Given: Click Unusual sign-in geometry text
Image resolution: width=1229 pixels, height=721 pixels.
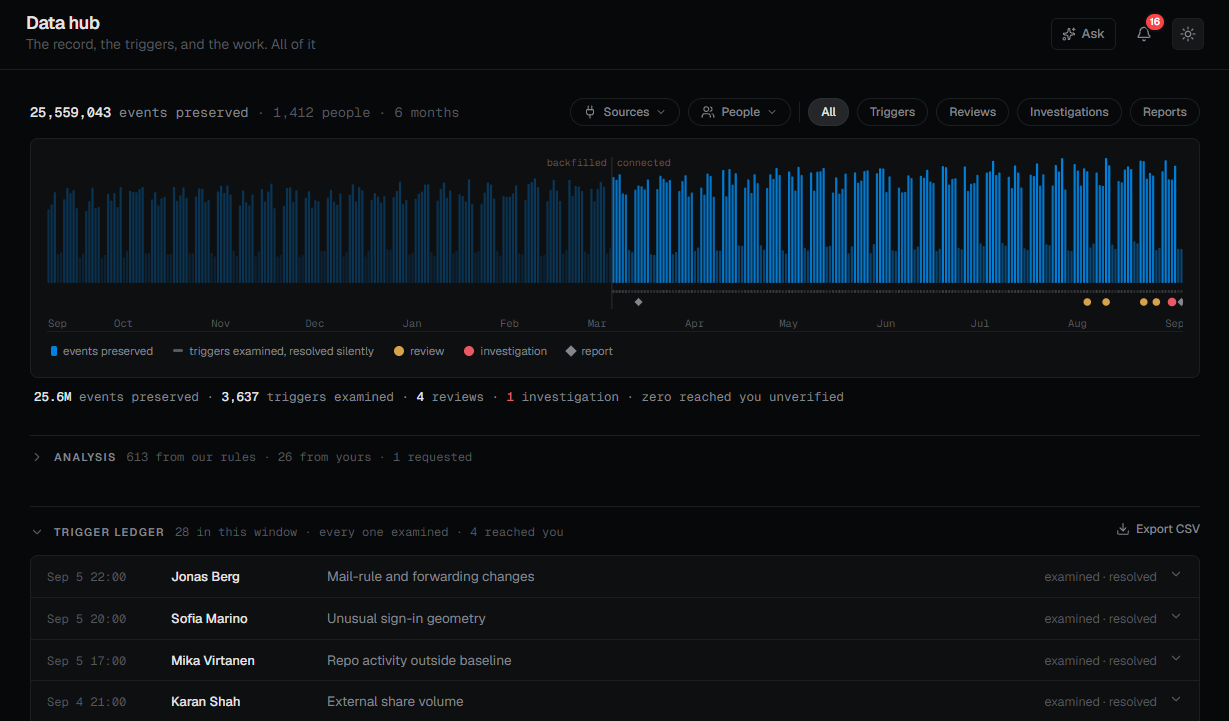Looking at the screenshot, I should point(406,619).
